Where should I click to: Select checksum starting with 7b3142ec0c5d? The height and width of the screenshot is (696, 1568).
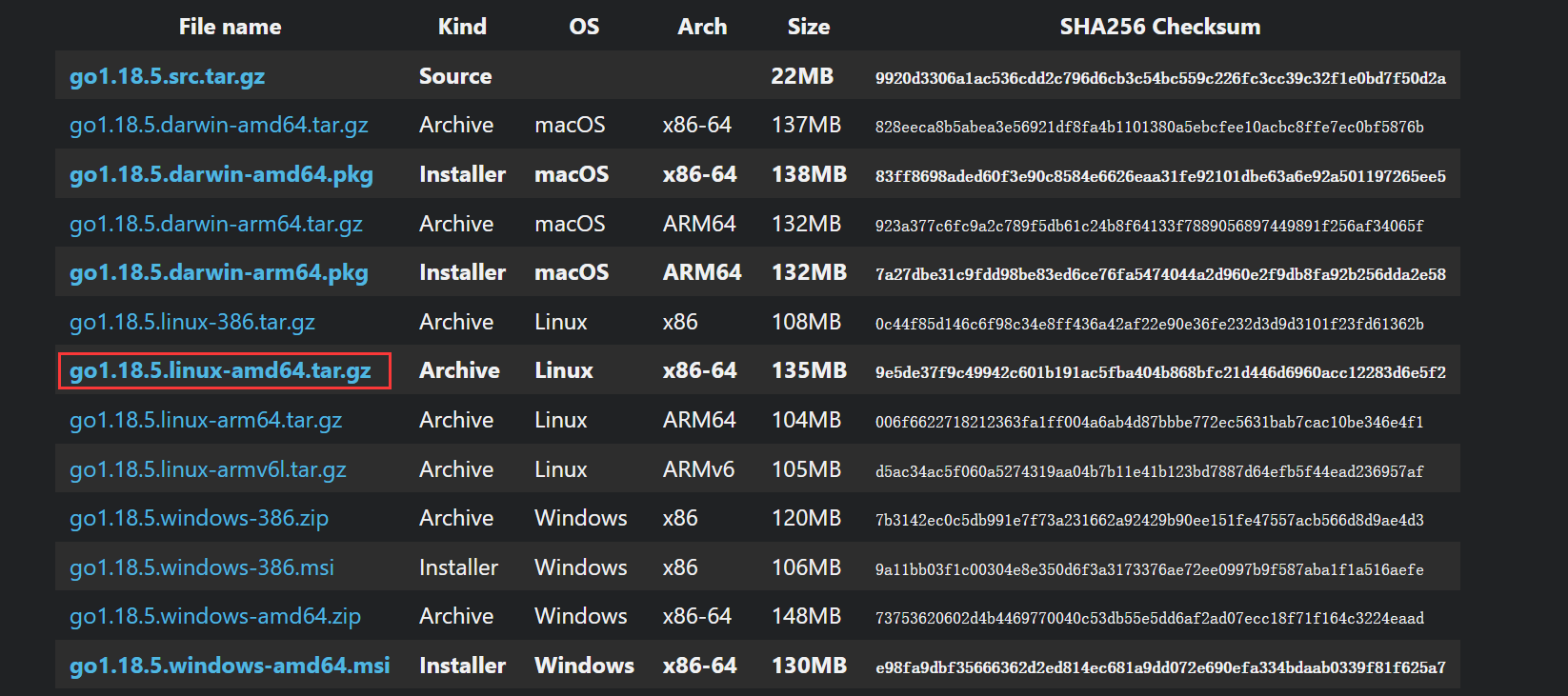1150,520
